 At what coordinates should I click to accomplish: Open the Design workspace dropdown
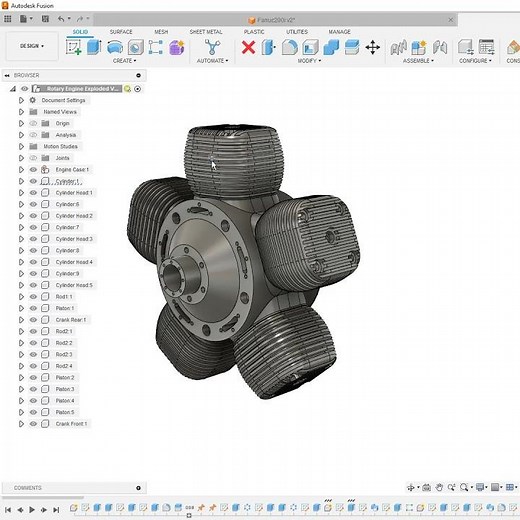click(x=32, y=46)
